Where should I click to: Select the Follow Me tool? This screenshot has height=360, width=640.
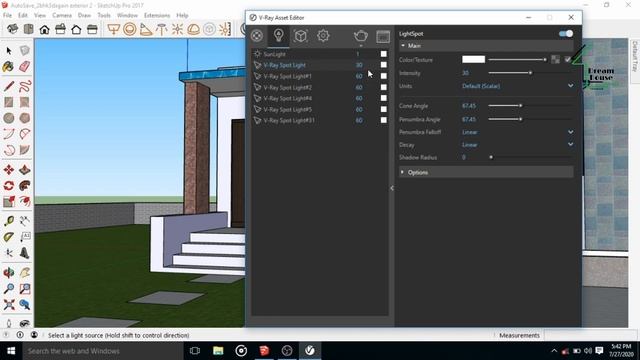pos(24,186)
